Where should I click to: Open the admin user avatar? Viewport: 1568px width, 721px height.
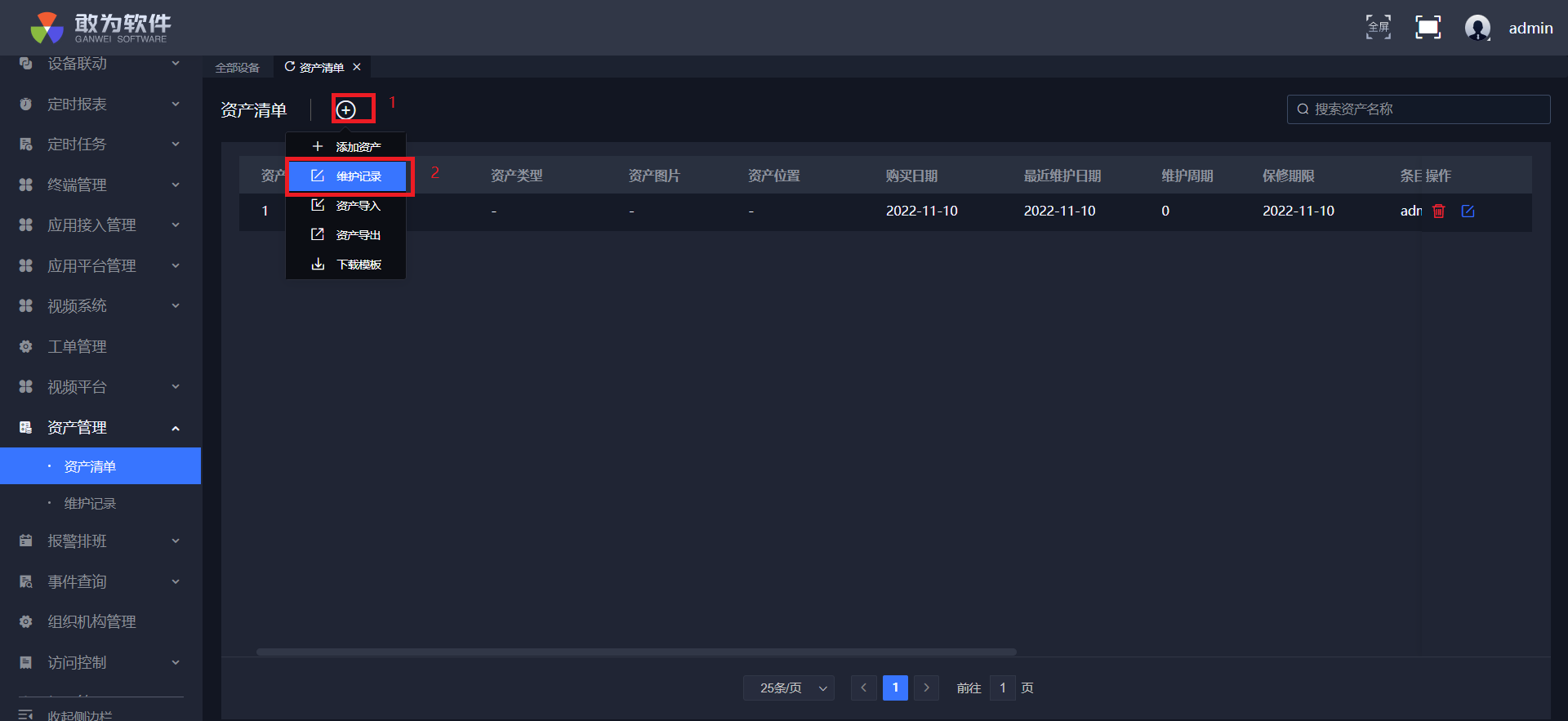[x=1477, y=28]
